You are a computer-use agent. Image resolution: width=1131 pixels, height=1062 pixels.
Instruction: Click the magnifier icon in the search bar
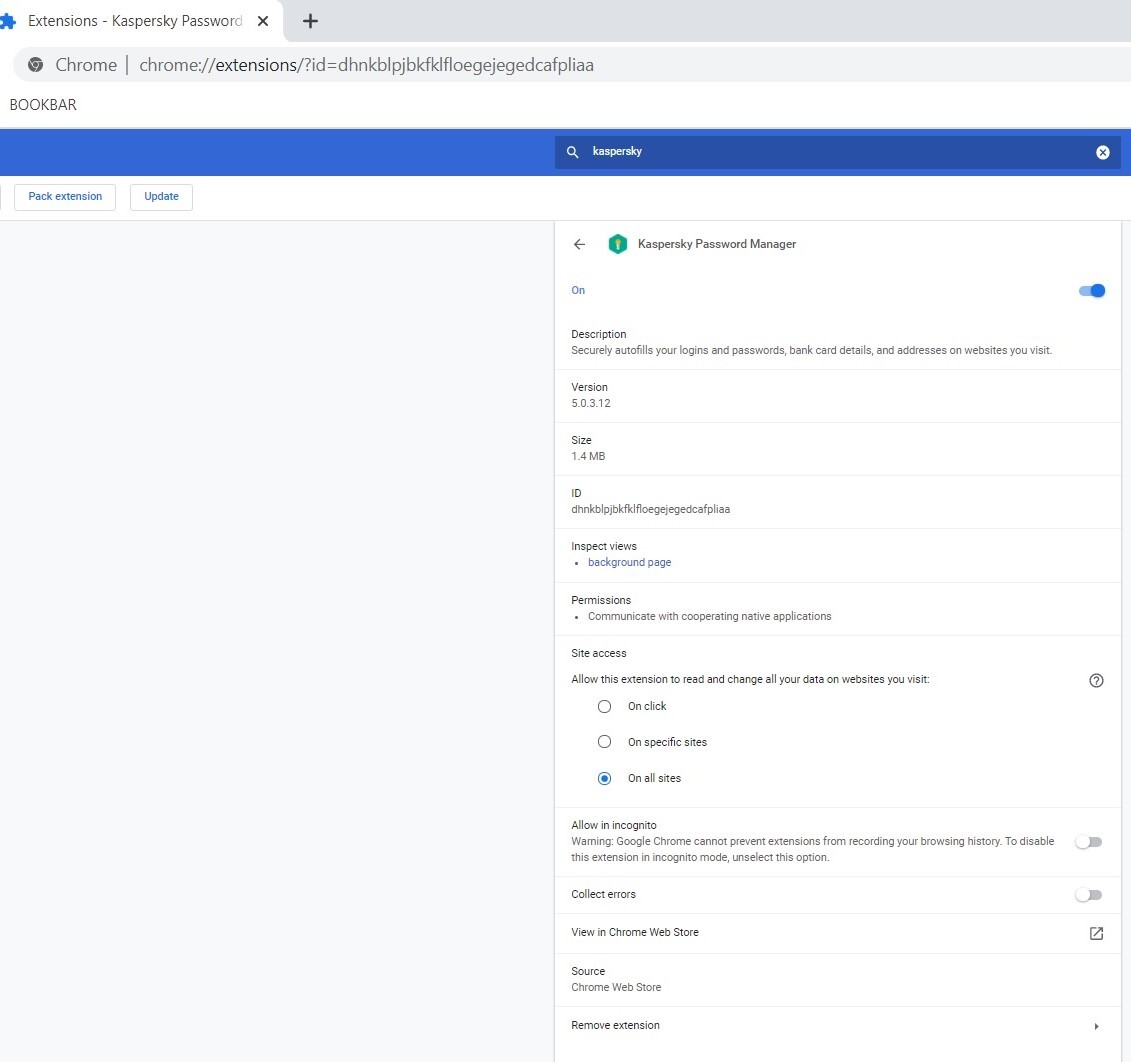click(x=573, y=152)
